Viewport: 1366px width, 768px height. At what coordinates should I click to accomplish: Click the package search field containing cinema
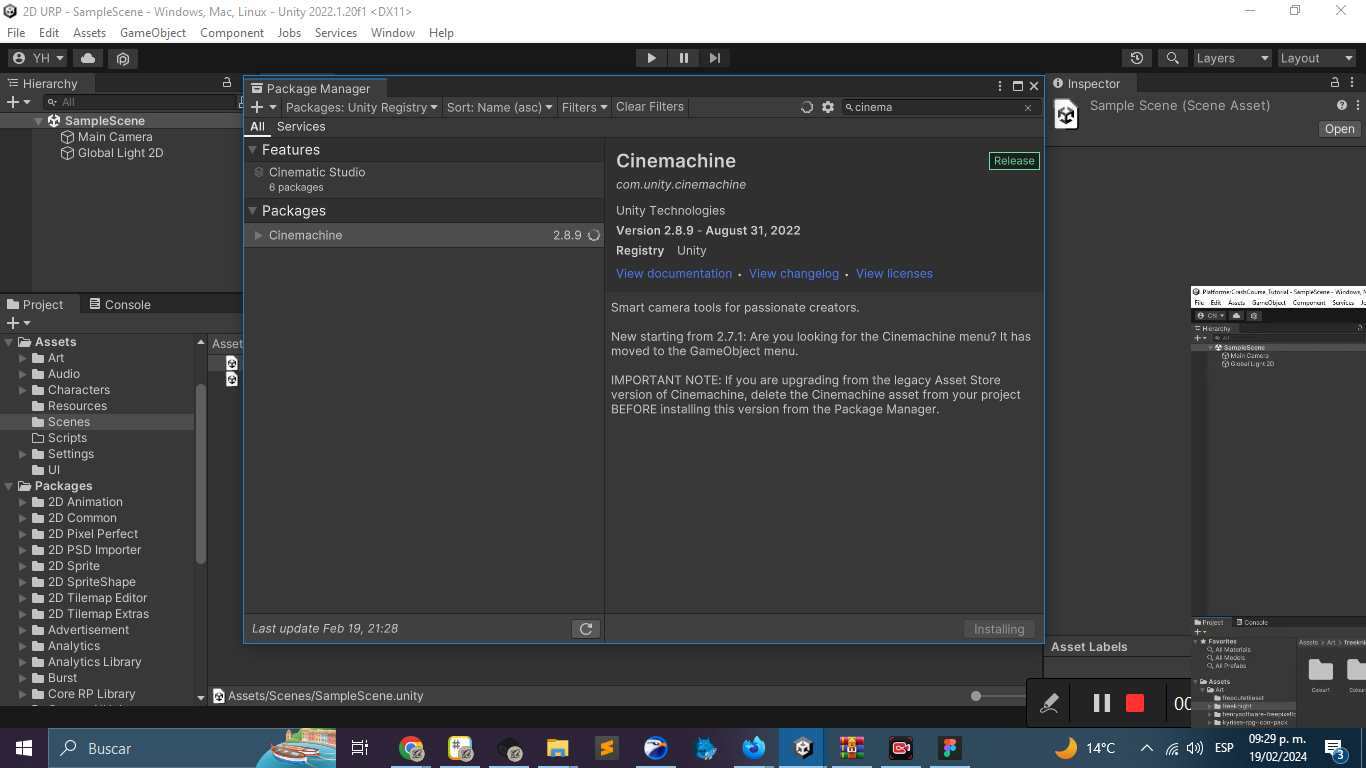939,107
